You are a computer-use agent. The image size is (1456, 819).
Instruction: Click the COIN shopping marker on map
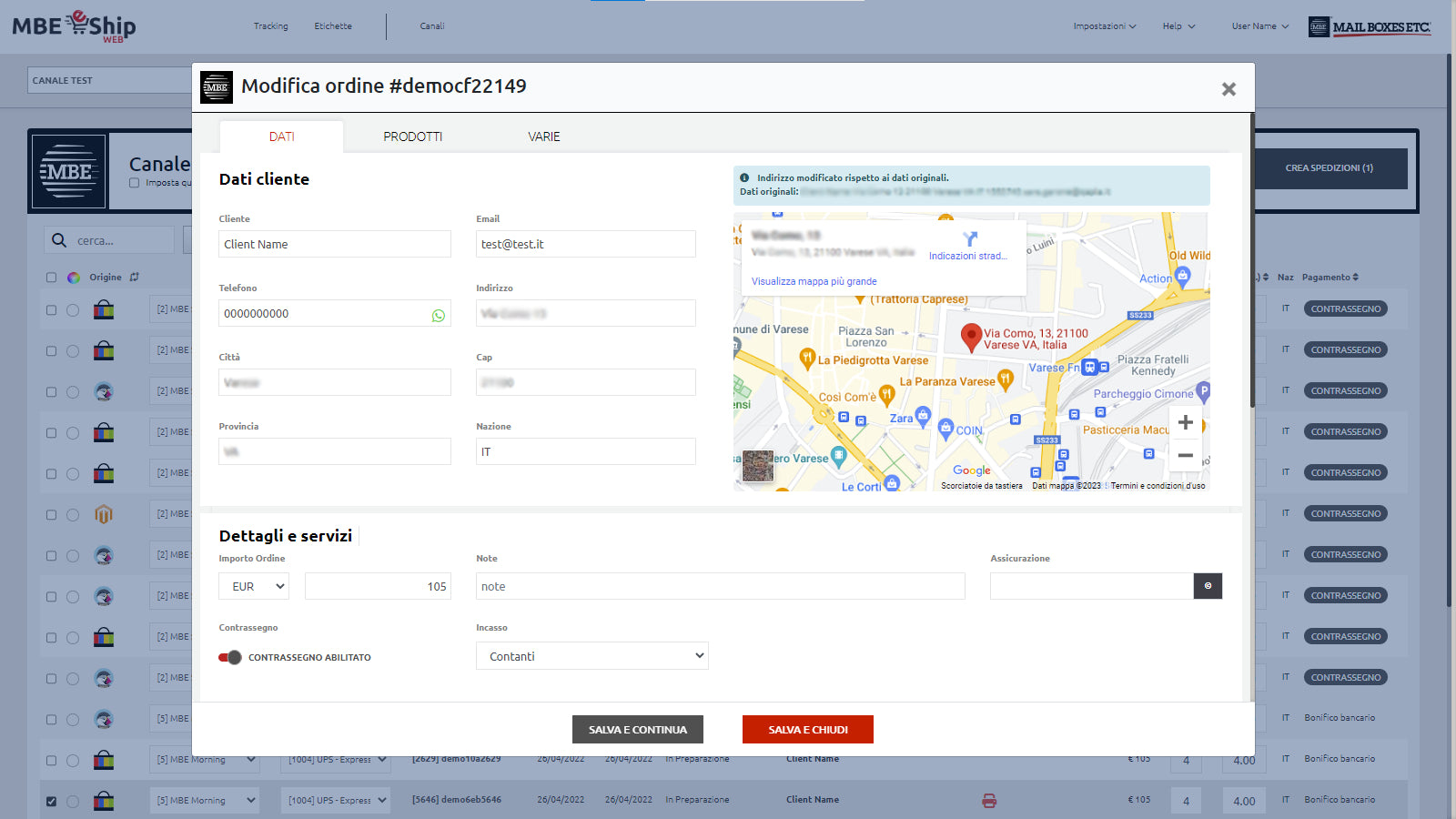click(x=945, y=428)
